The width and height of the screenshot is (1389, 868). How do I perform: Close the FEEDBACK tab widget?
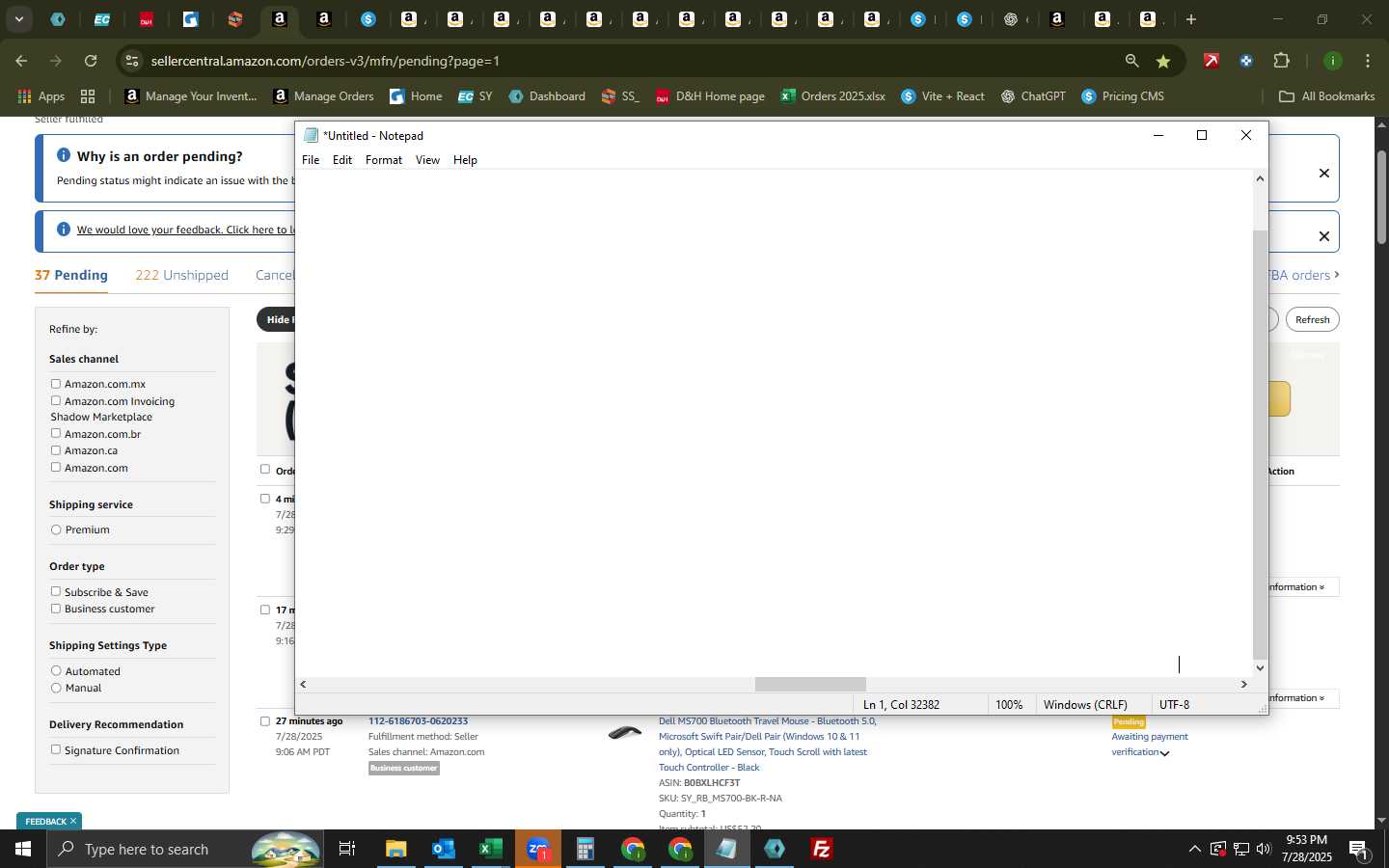point(73,822)
